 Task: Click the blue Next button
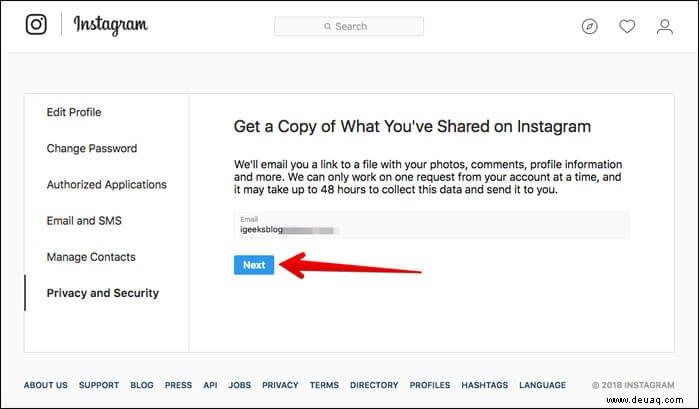coord(254,265)
